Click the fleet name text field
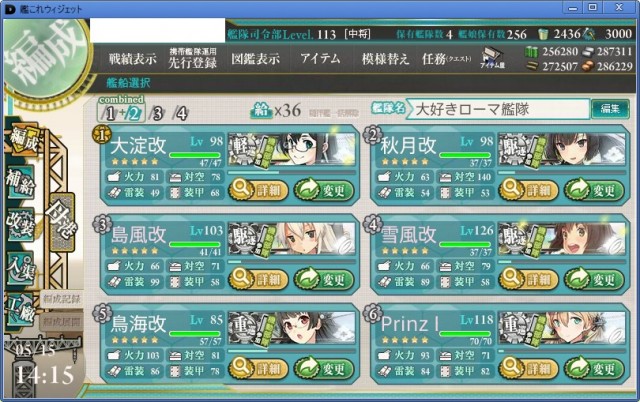The height and width of the screenshot is (402, 640). pyautogui.click(x=499, y=109)
